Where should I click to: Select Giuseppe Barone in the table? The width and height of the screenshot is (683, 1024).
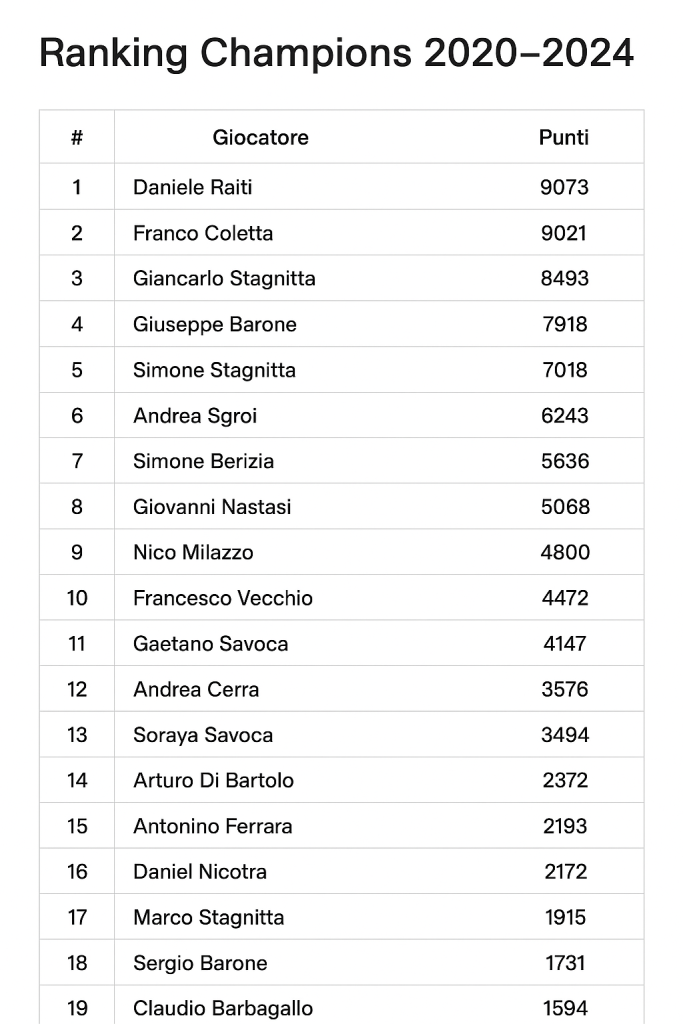click(x=215, y=324)
